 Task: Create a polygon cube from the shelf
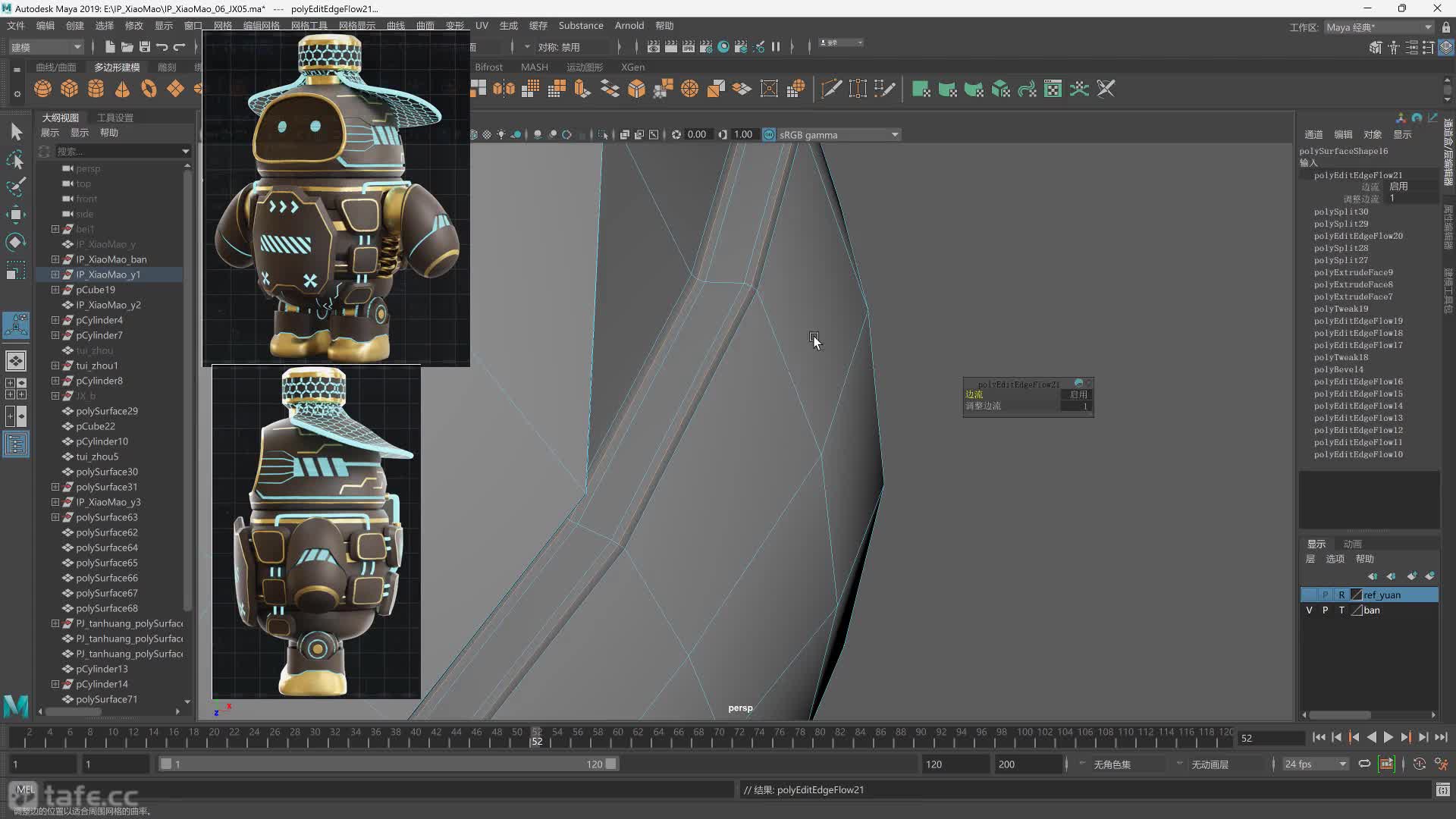coord(70,89)
